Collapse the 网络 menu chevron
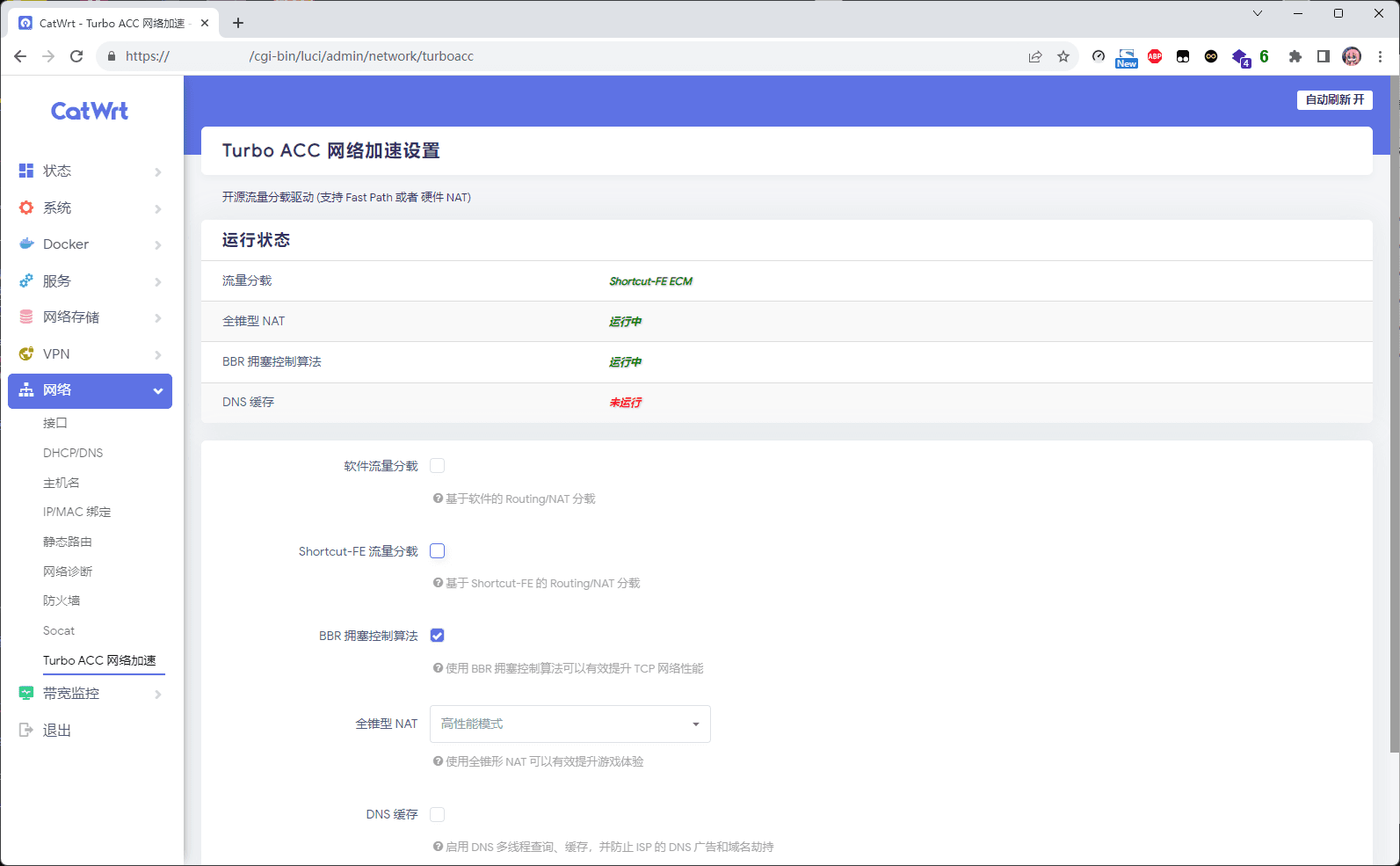 pyautogui.click(x=158, y=391)
